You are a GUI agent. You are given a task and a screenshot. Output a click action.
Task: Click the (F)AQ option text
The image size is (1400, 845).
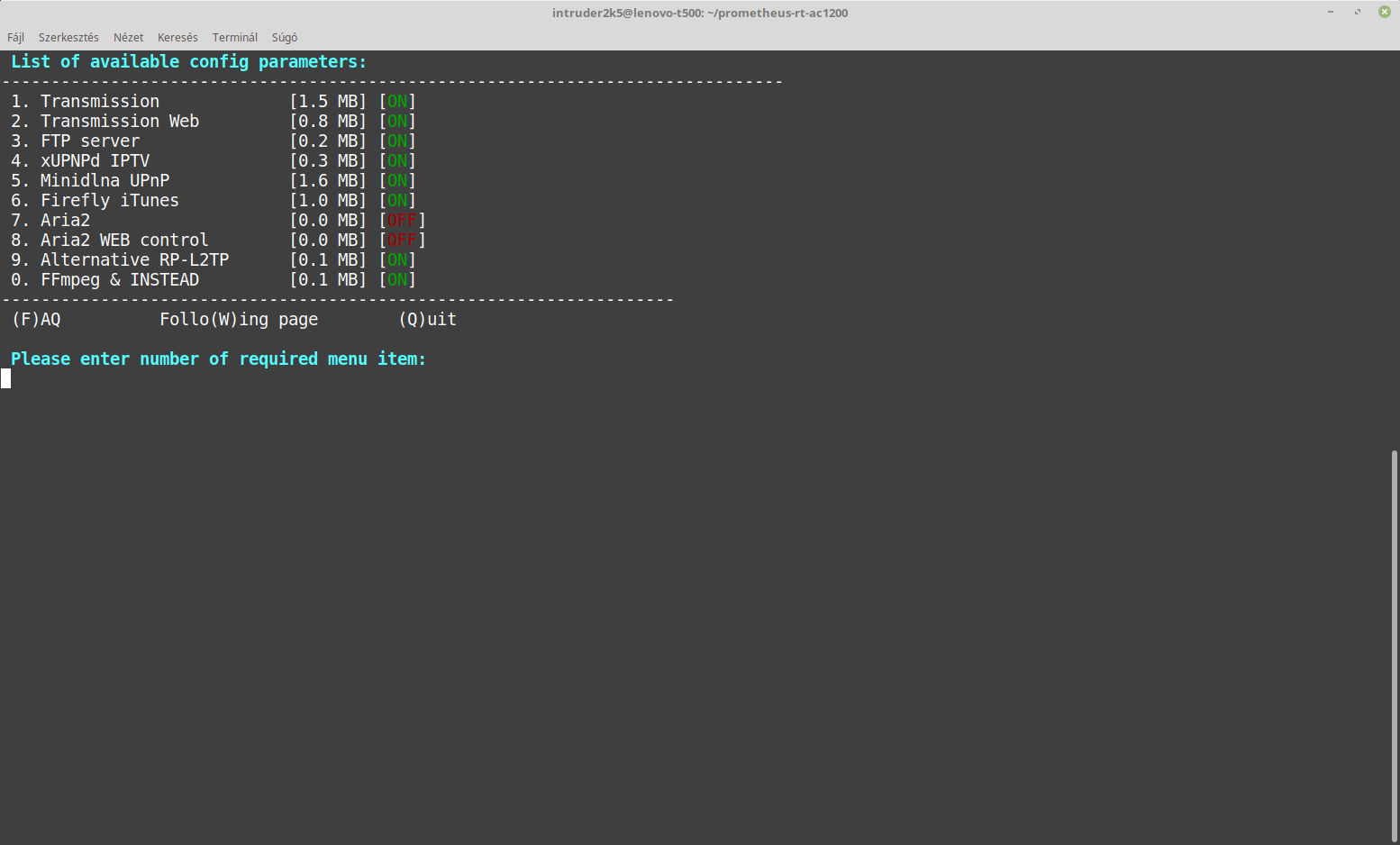tap(36, 319)
